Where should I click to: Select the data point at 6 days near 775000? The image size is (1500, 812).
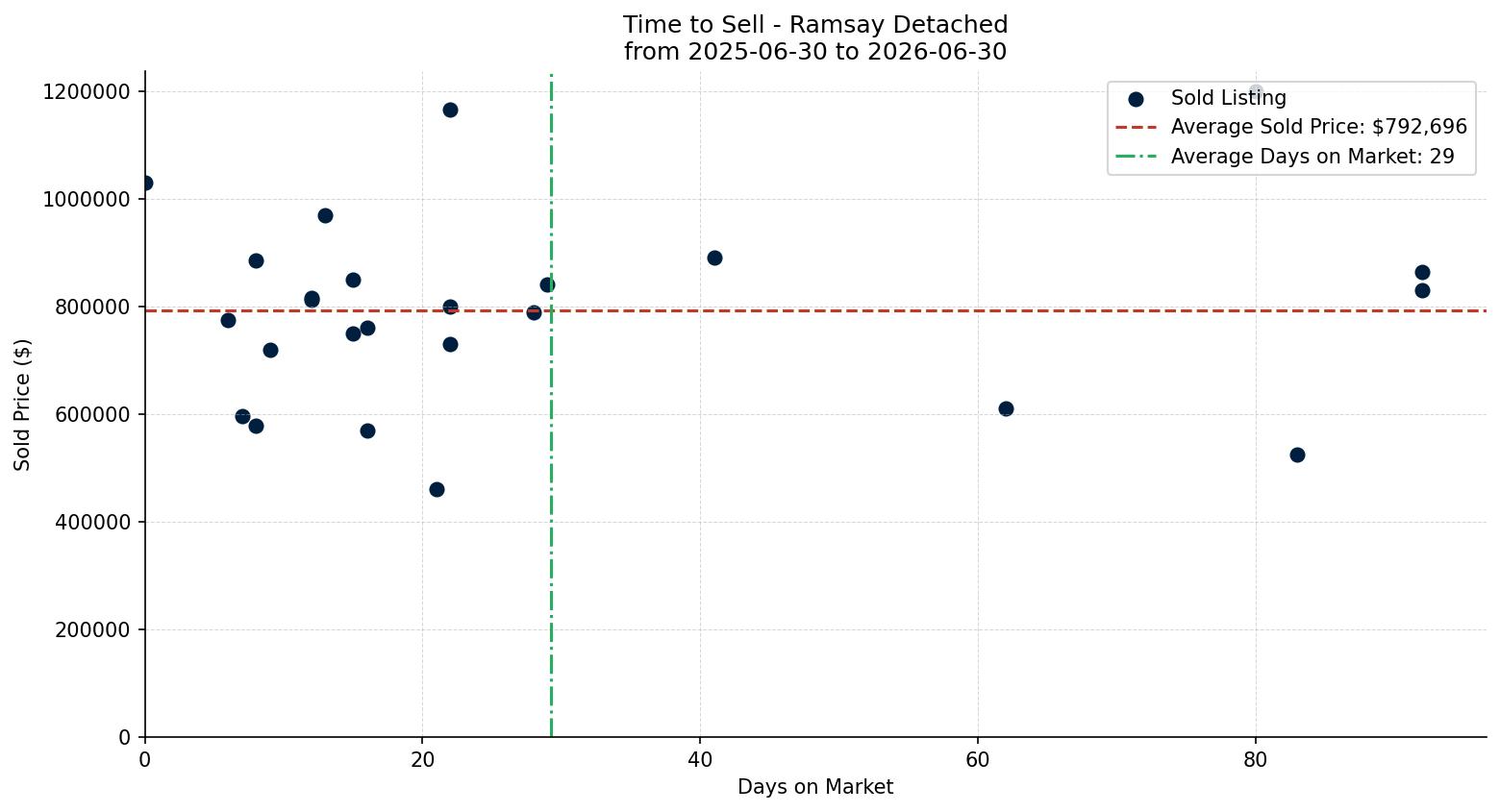[x=228, y=320]
